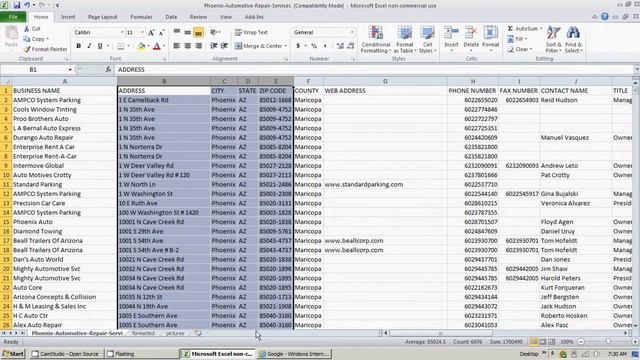Select the Format Painter brush
Screen dimensions: 640x360
pyautogui.click(x=27, y=49)
